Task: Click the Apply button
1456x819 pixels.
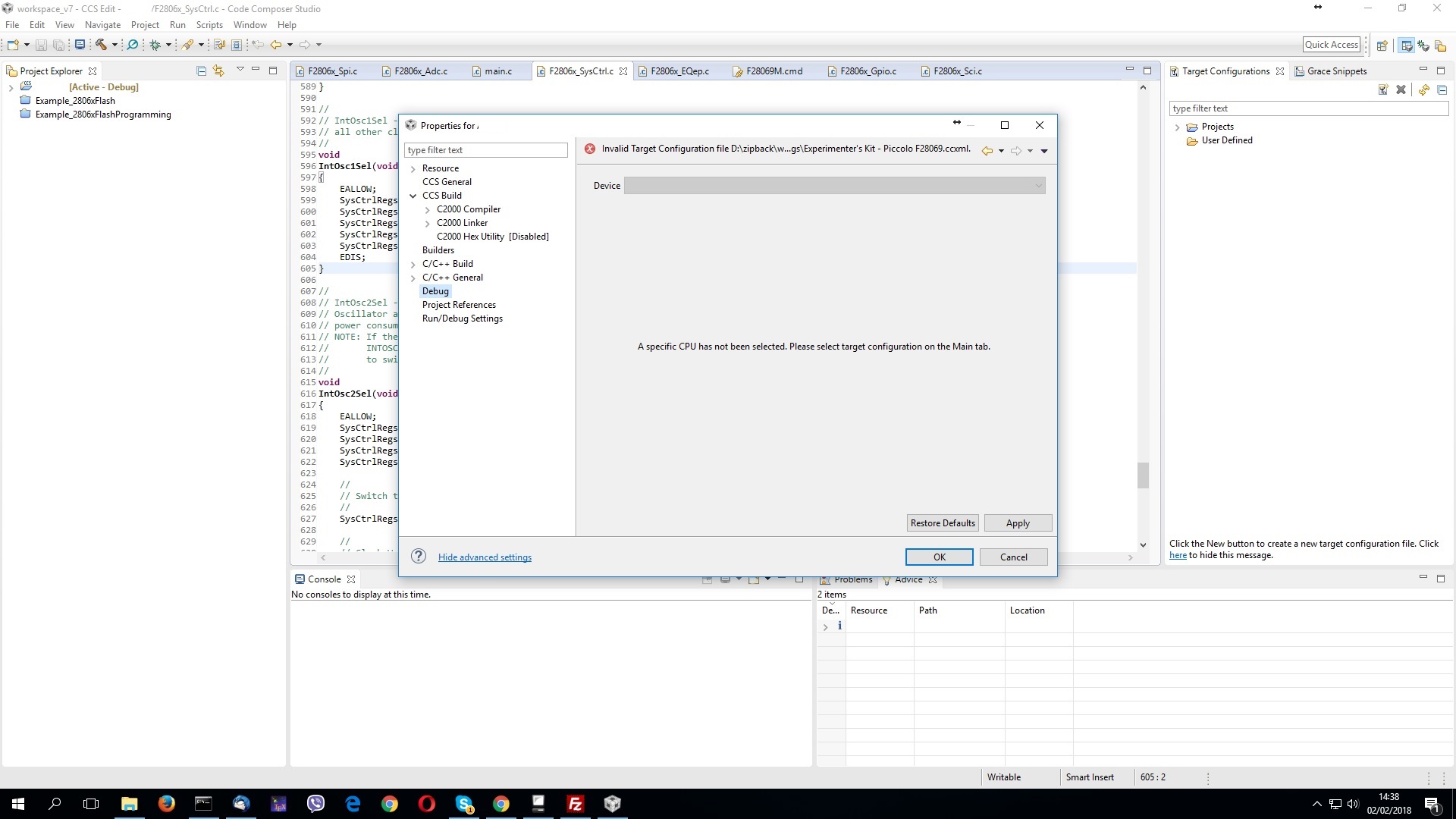Action: 1018,523
